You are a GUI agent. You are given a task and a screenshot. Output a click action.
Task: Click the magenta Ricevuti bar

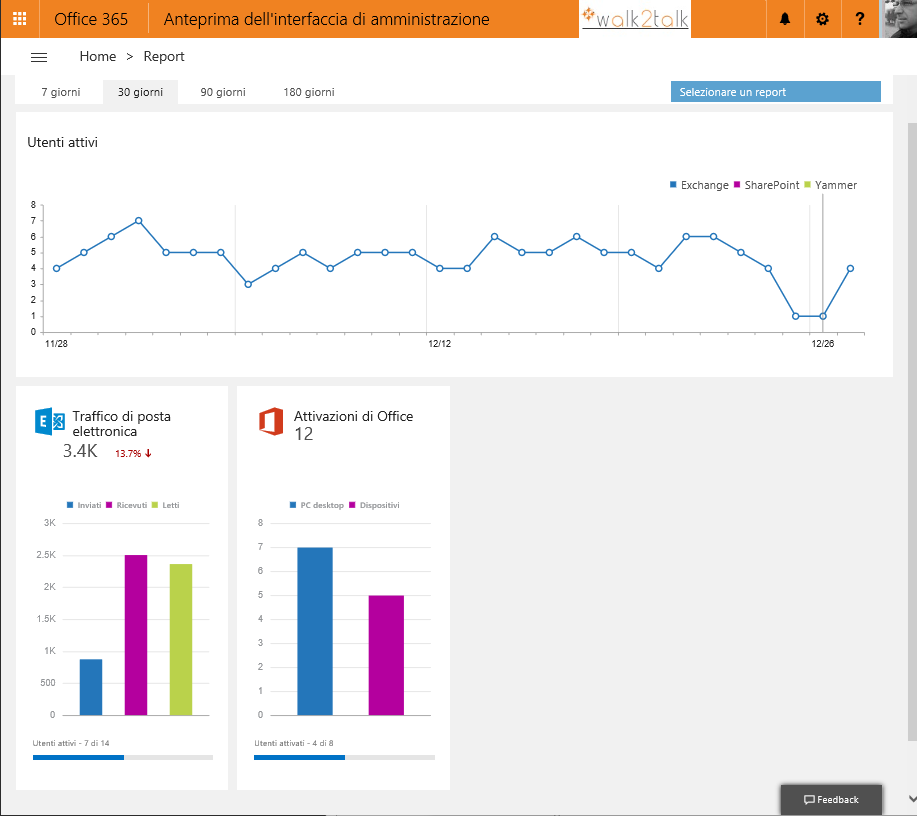[136, 635]
